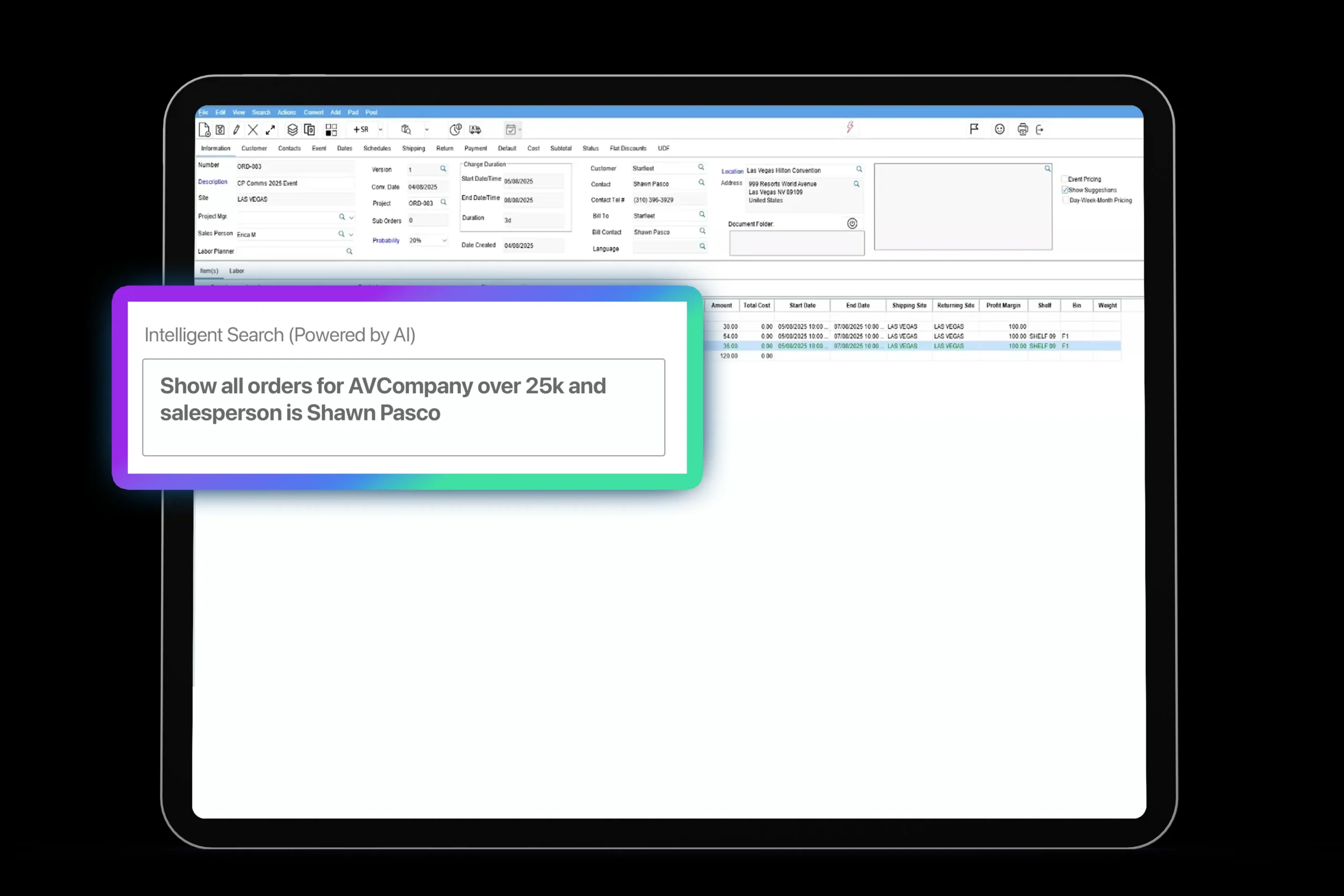Click the printer icon
Viewport: 1344px width, 896px height.
(x=1022, y=130)
